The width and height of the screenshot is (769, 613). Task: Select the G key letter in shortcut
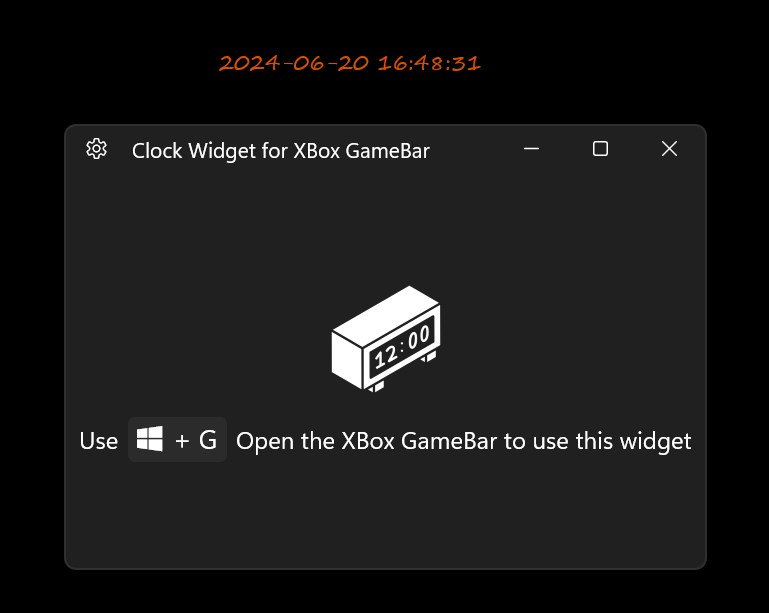click(208, 440)
